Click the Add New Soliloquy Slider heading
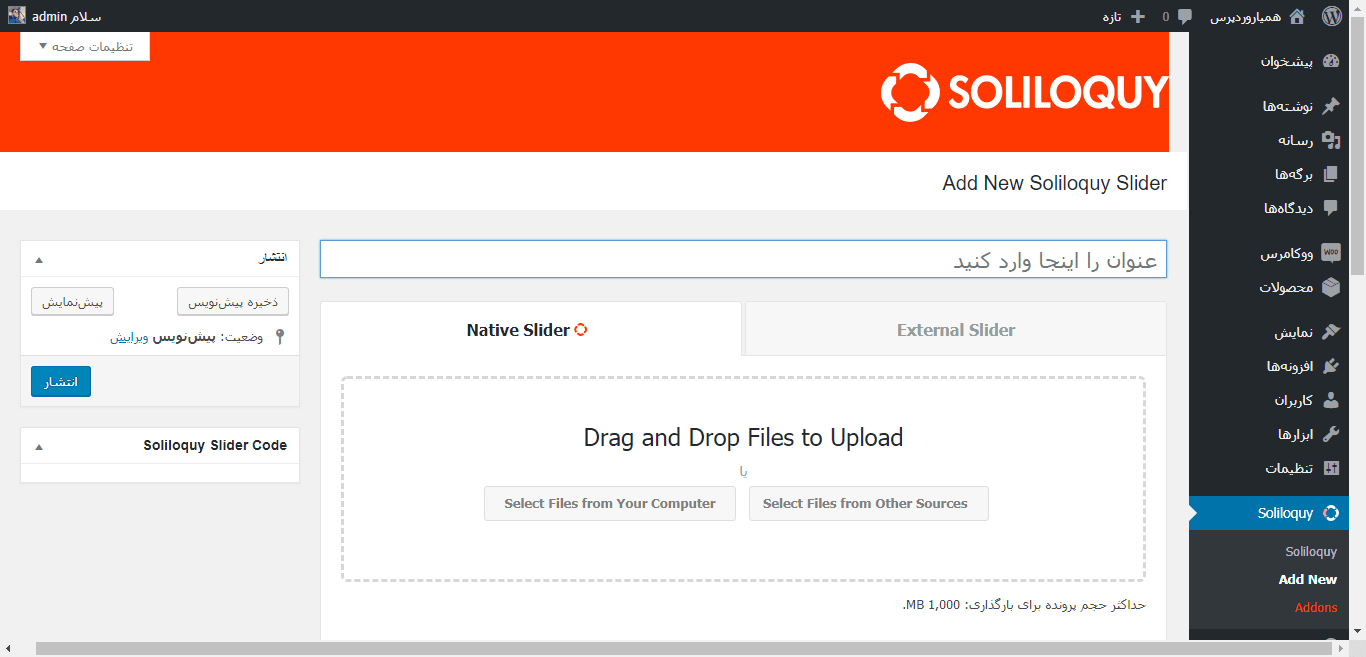The width and height of the screenshot is (1366, 657). point(1055,183)
